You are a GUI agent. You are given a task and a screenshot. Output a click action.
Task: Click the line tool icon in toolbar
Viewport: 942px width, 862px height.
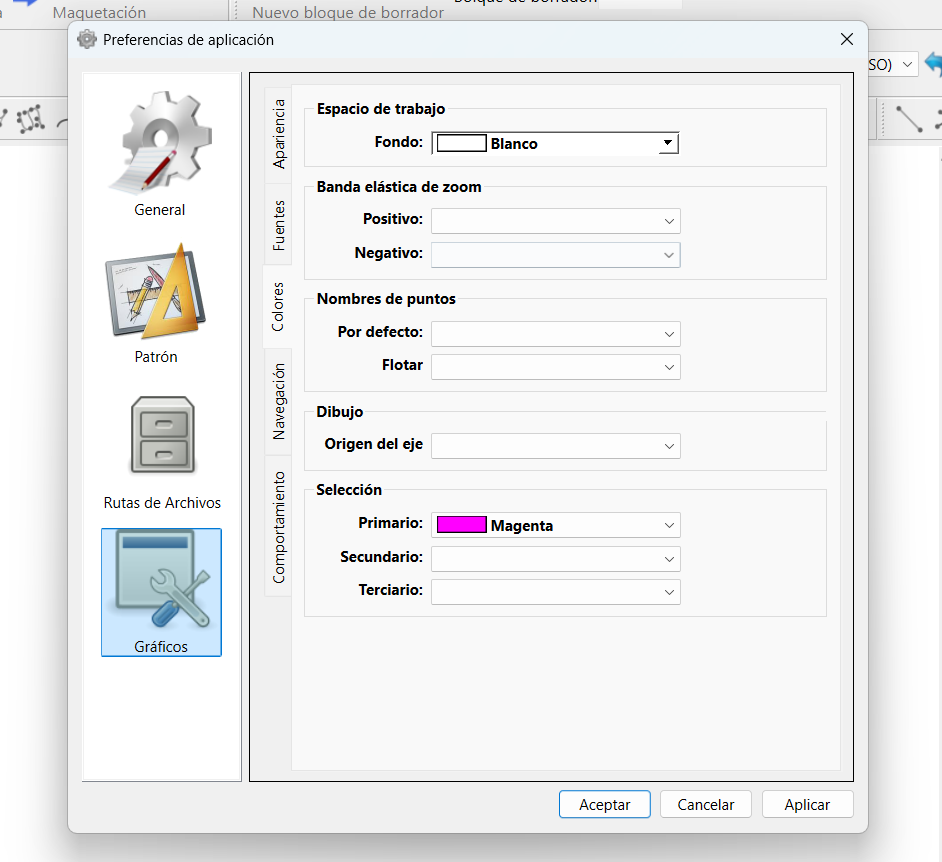click(909, 119)
